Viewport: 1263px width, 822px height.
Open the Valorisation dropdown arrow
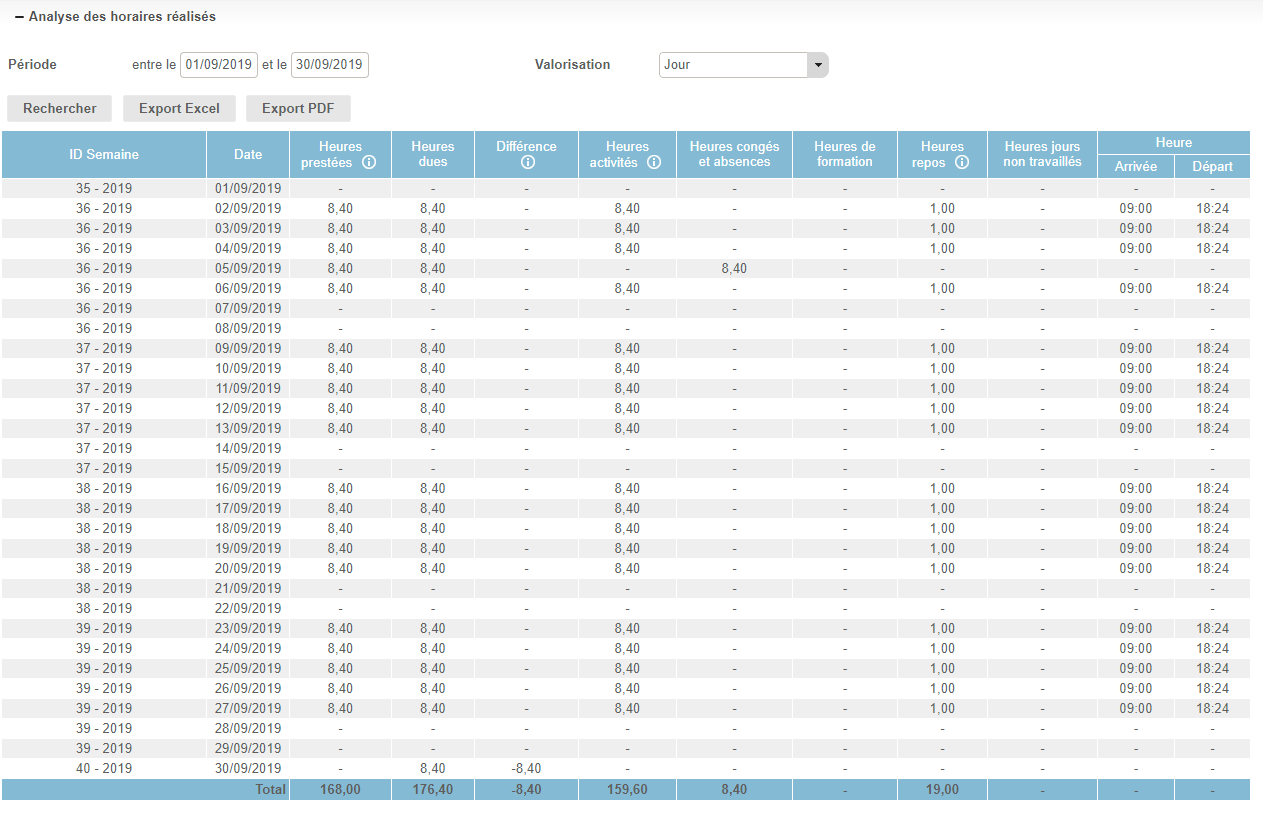(x=818, y=65)
